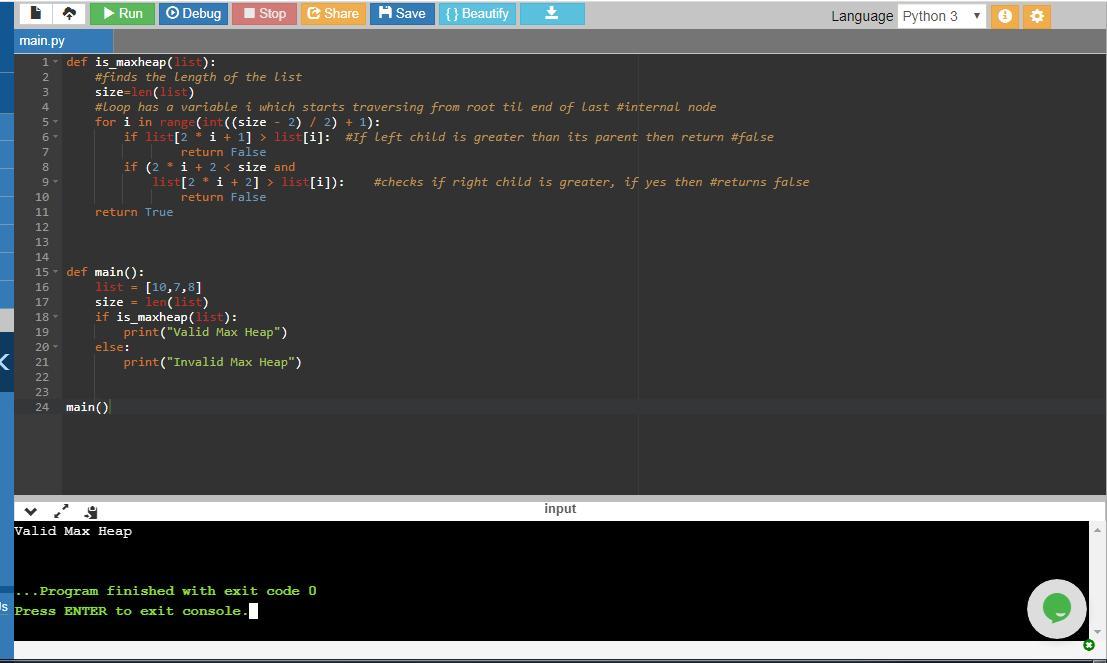This screenshot has width=1107, height=663.
Task: Open the settings gear icon
Action: click(x=1037, y=16)
